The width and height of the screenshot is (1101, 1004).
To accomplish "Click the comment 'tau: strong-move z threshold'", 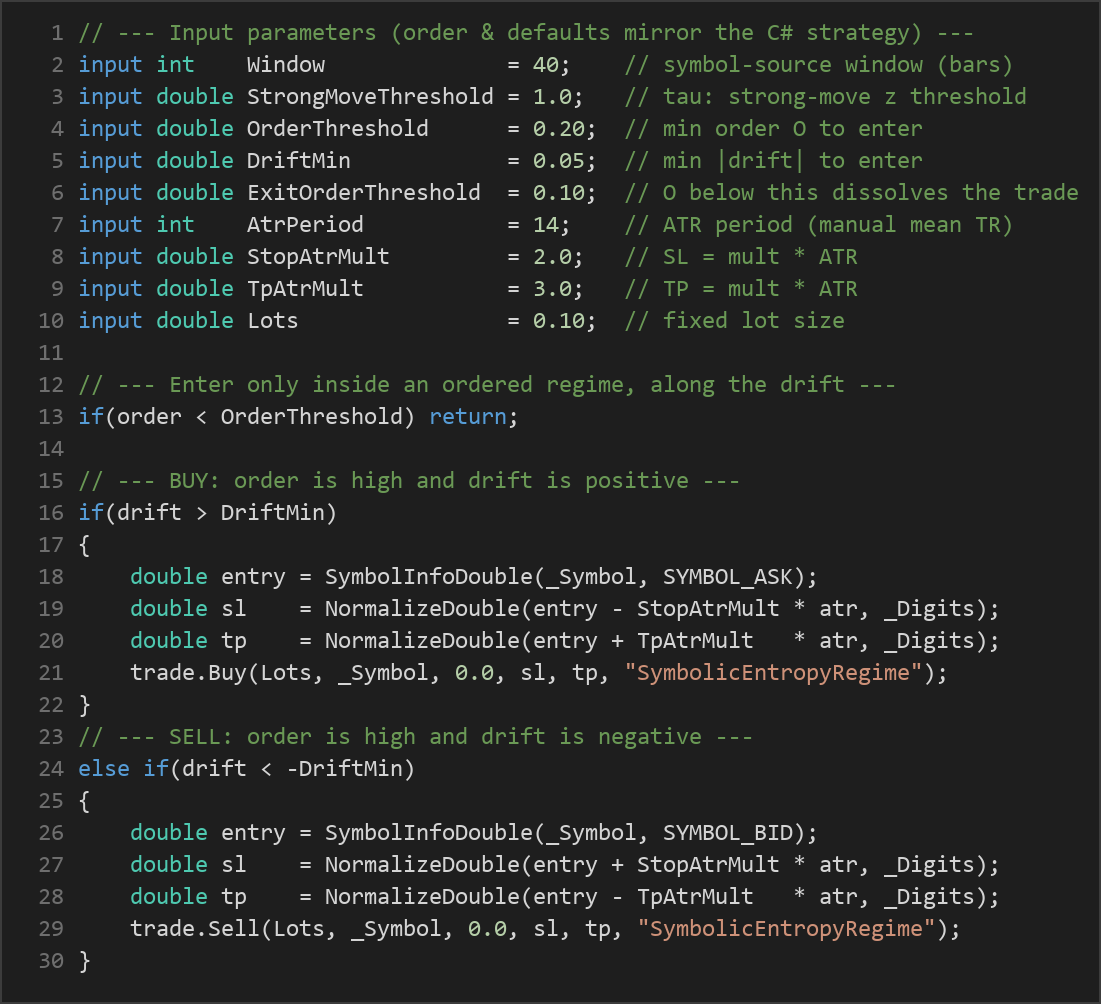I will point(826,96).
